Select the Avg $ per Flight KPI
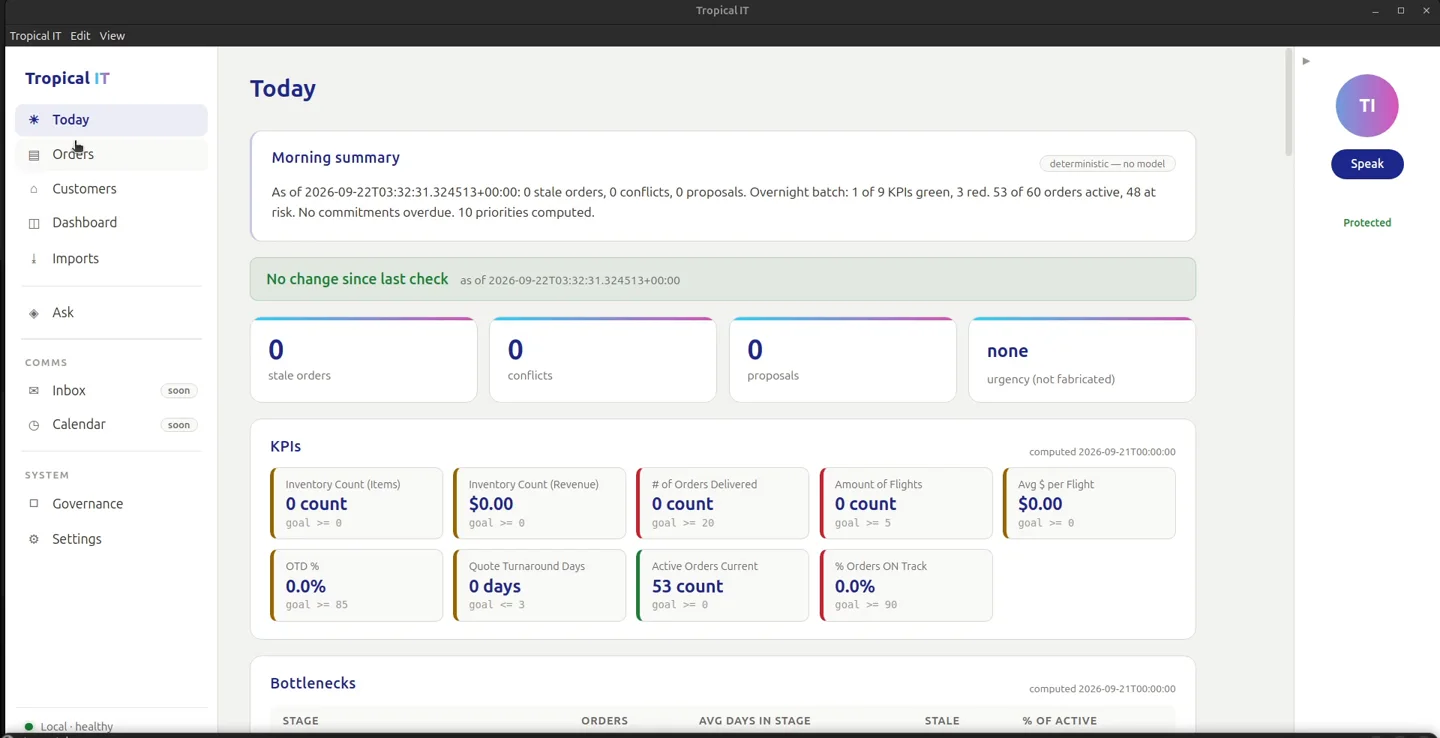1440x738 pixels. click(1089, 503)
